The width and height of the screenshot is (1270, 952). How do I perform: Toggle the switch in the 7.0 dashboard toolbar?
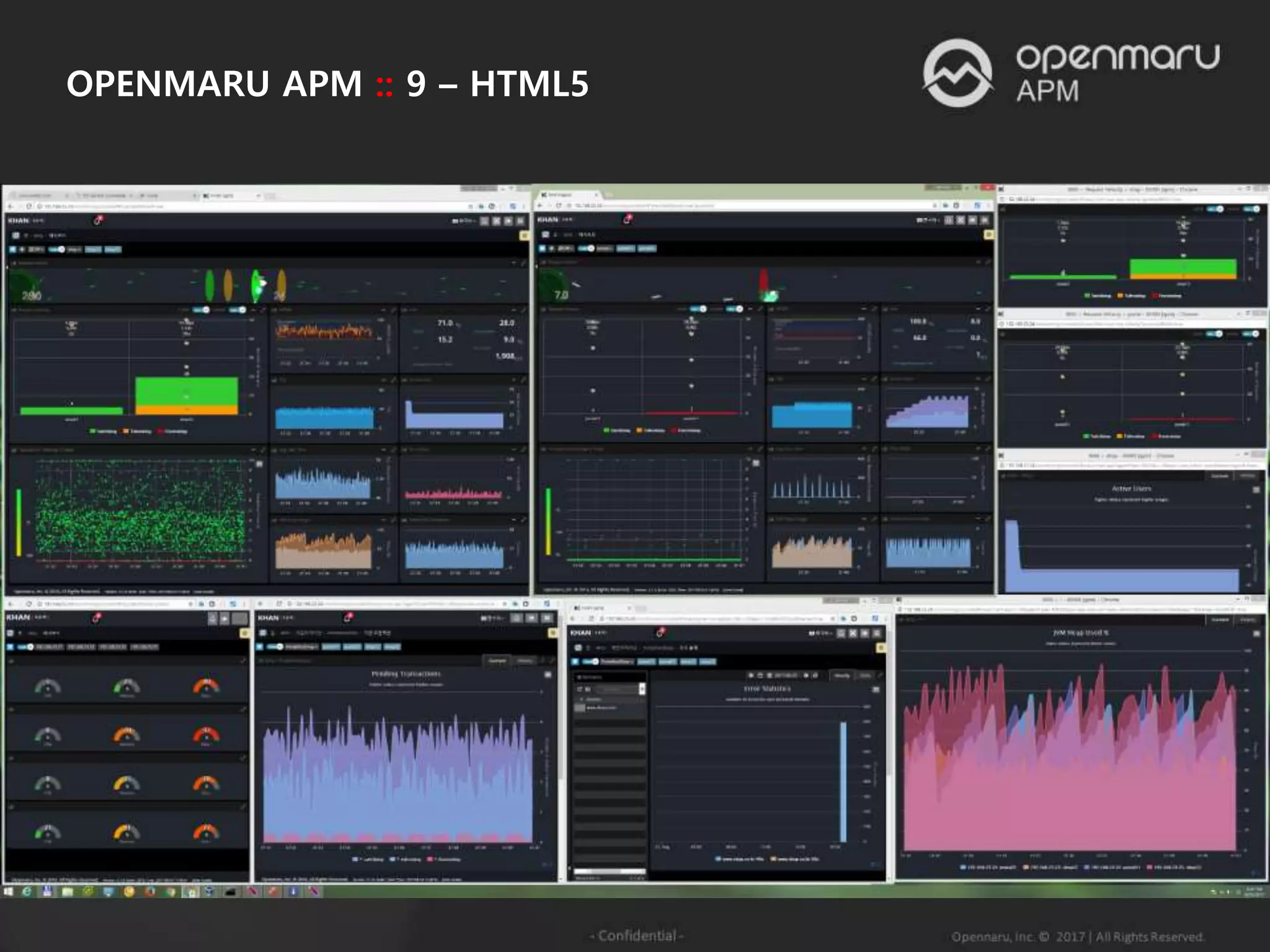586,249
